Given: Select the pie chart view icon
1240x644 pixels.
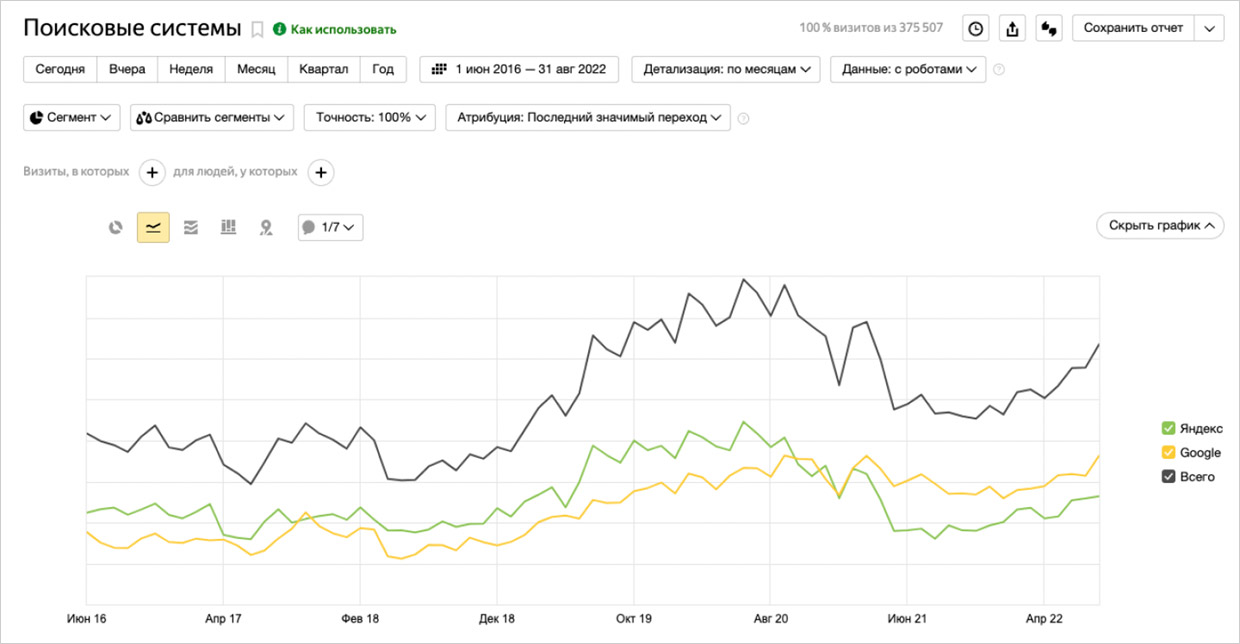Looking at the screenshot, I should (x=116, y=227).
